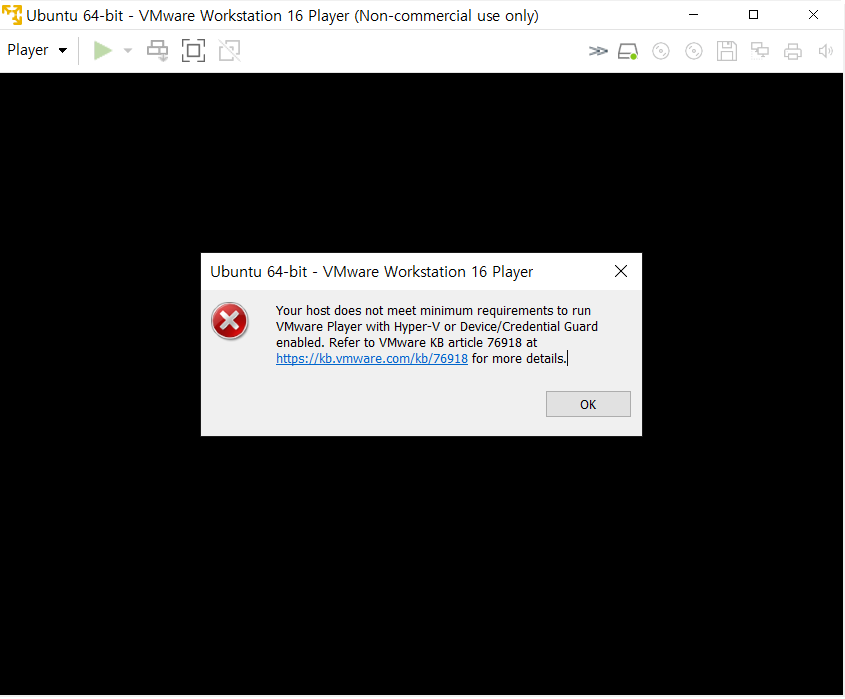
Task: Click the sound card speaker icon
Action: 826,51
